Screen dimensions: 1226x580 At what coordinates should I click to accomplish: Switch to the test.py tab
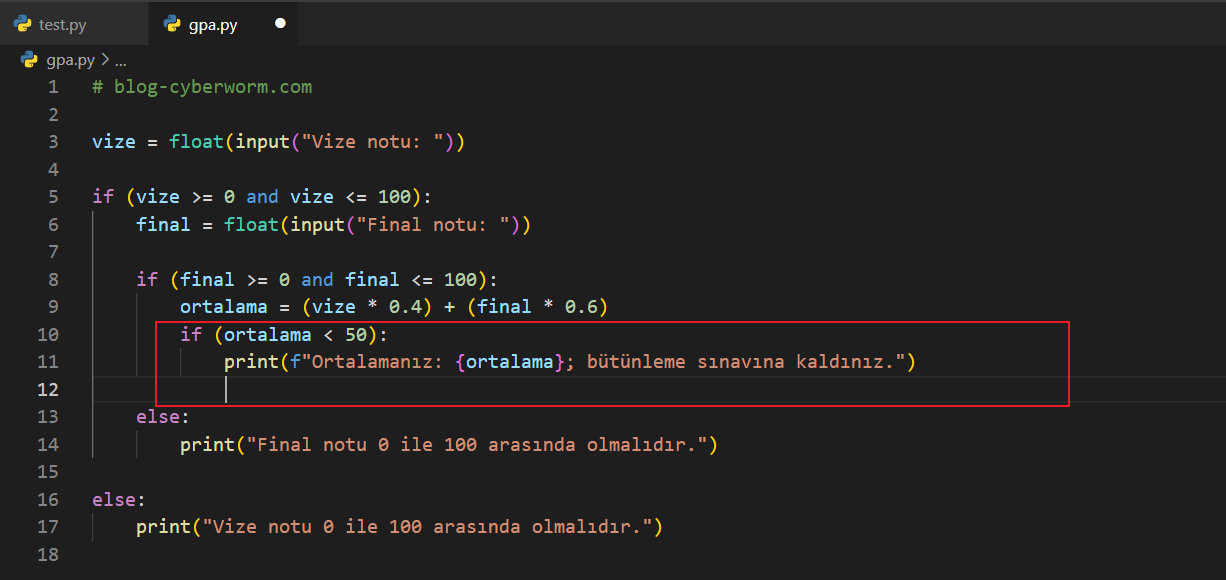(x=62, y=25)
